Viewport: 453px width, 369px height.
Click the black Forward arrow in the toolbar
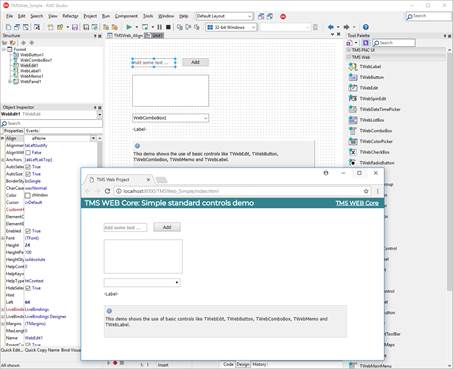coord(346,27)
